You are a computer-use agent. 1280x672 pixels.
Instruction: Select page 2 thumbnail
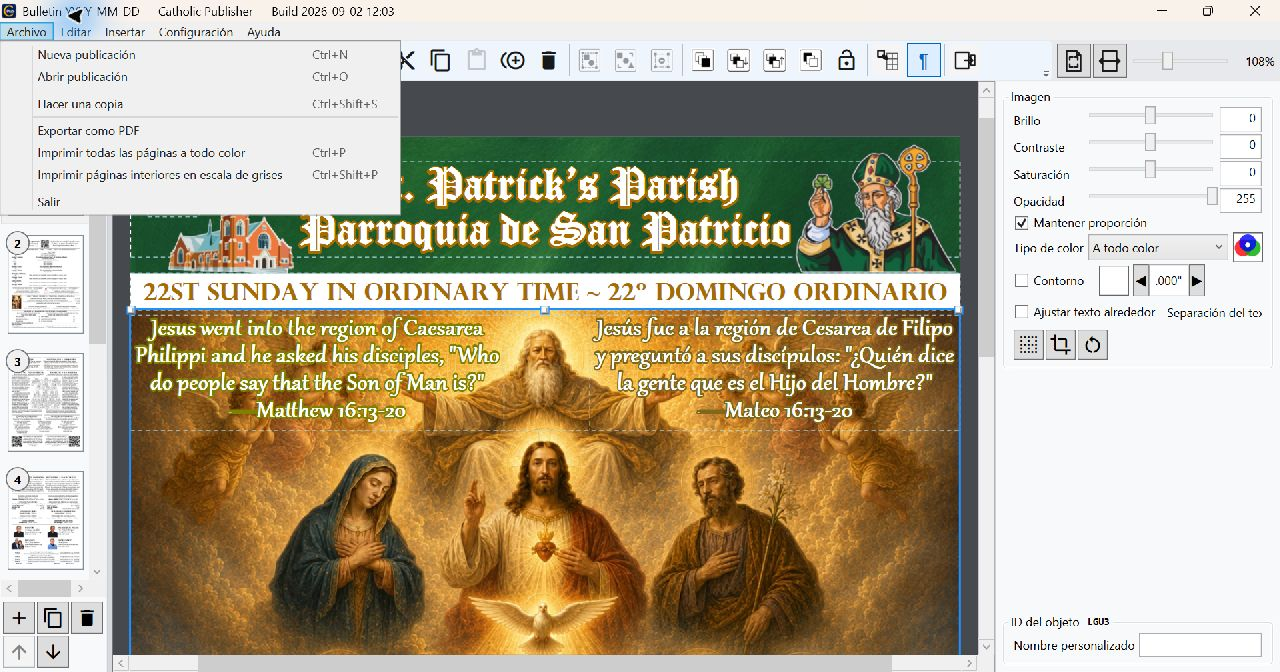(x=46, y=284)
